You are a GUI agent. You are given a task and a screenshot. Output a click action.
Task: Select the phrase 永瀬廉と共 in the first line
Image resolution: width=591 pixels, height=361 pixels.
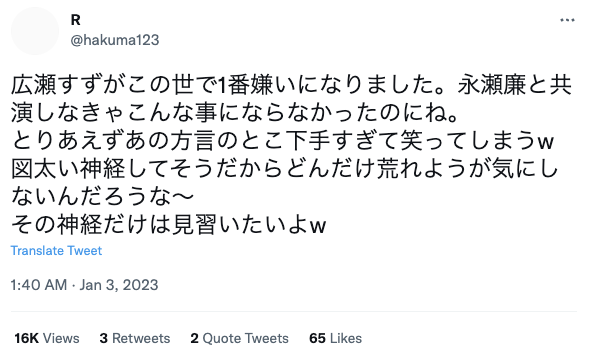515,85
